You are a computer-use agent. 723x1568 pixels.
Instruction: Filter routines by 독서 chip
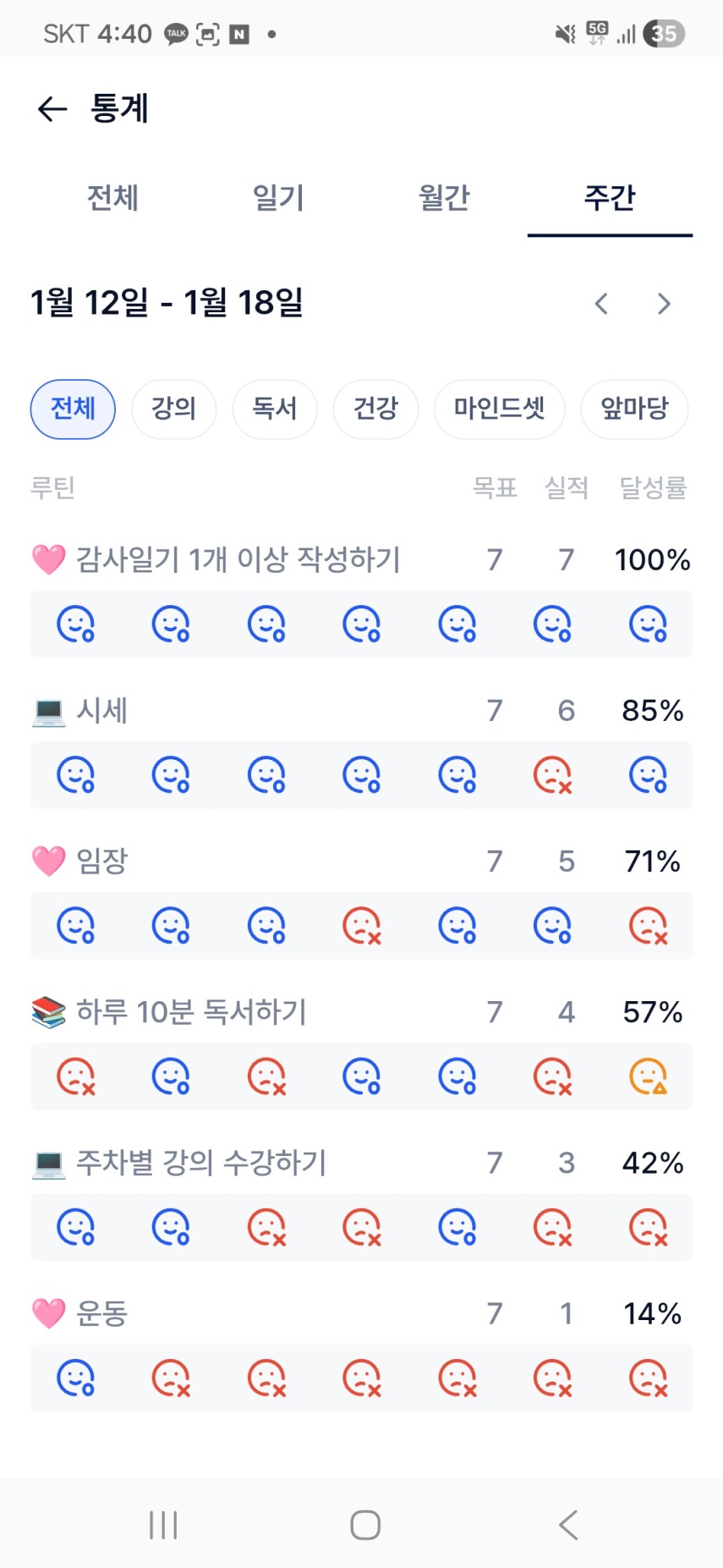(275, 410)
